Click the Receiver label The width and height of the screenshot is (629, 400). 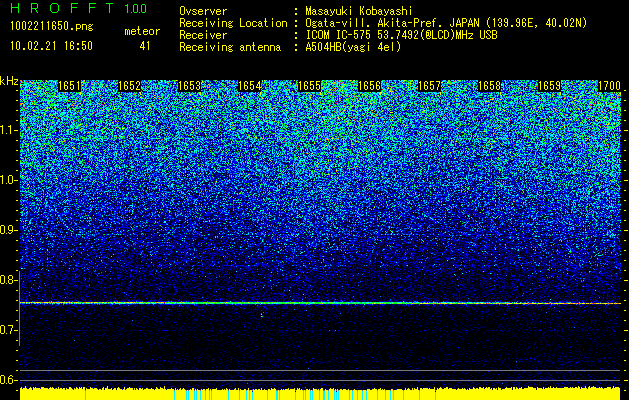click(x=203, y=35)
